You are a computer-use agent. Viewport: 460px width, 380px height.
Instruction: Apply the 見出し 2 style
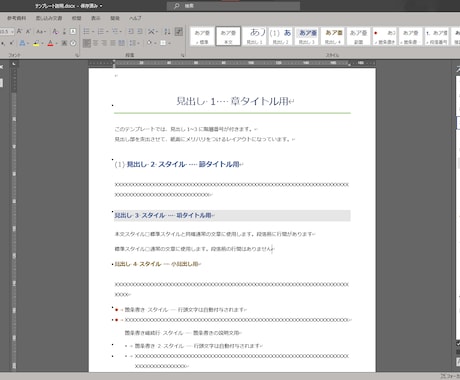point(280,36)
